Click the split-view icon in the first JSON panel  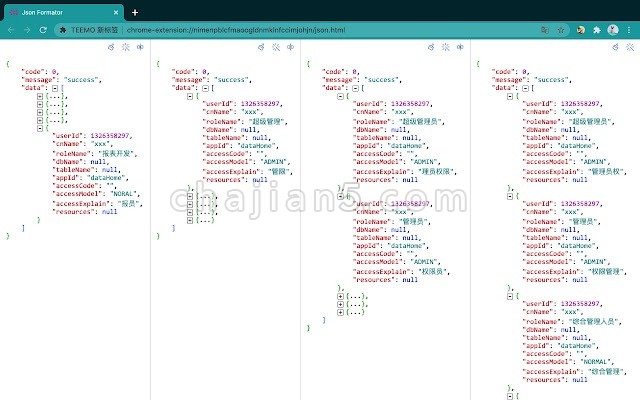[140, 47]
